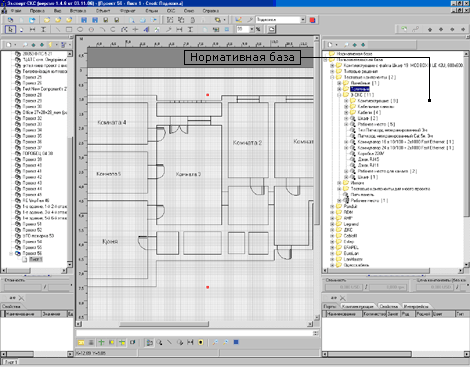Viewport: 470px width, 367px height.
Task: Expand the ДКС folder node
Action: (332, 230)
